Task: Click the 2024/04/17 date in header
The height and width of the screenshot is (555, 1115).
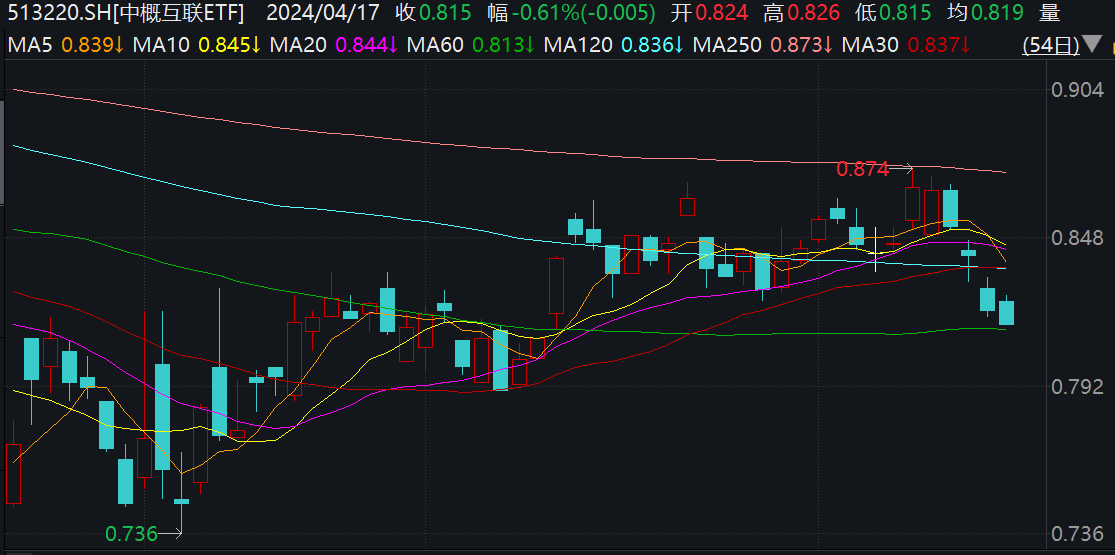Action: pos(324,13)
